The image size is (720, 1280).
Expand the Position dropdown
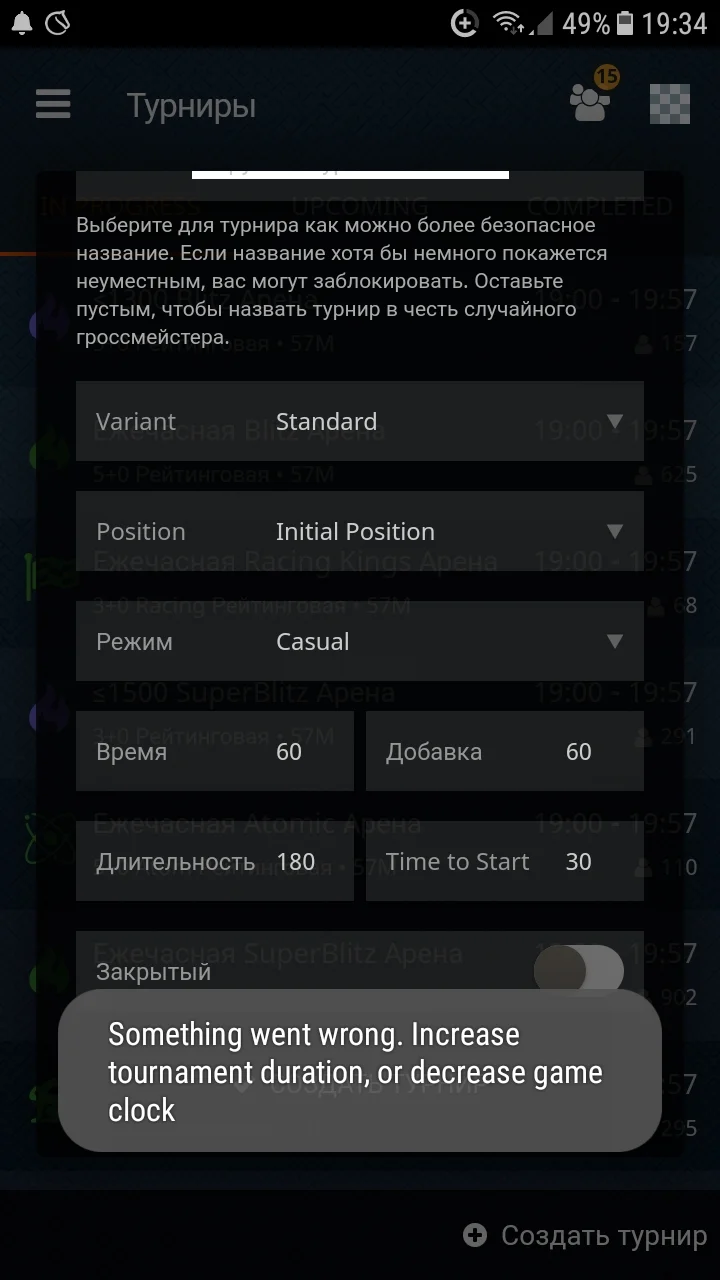tap(360, 531)
